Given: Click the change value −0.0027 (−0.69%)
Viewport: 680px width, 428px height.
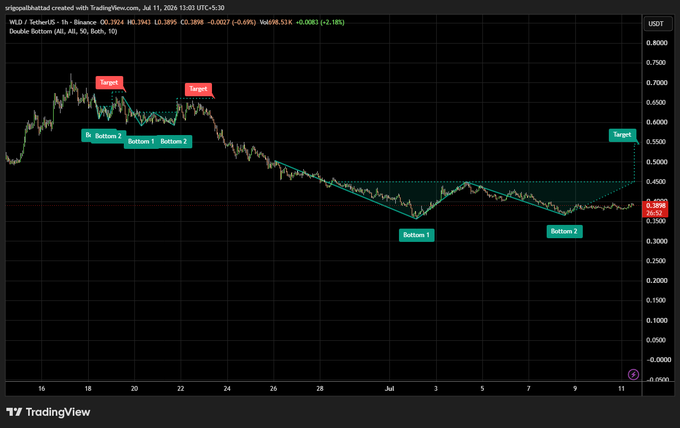Looking at the screenshot, I should pyautogui.click(x=231, y=22).
